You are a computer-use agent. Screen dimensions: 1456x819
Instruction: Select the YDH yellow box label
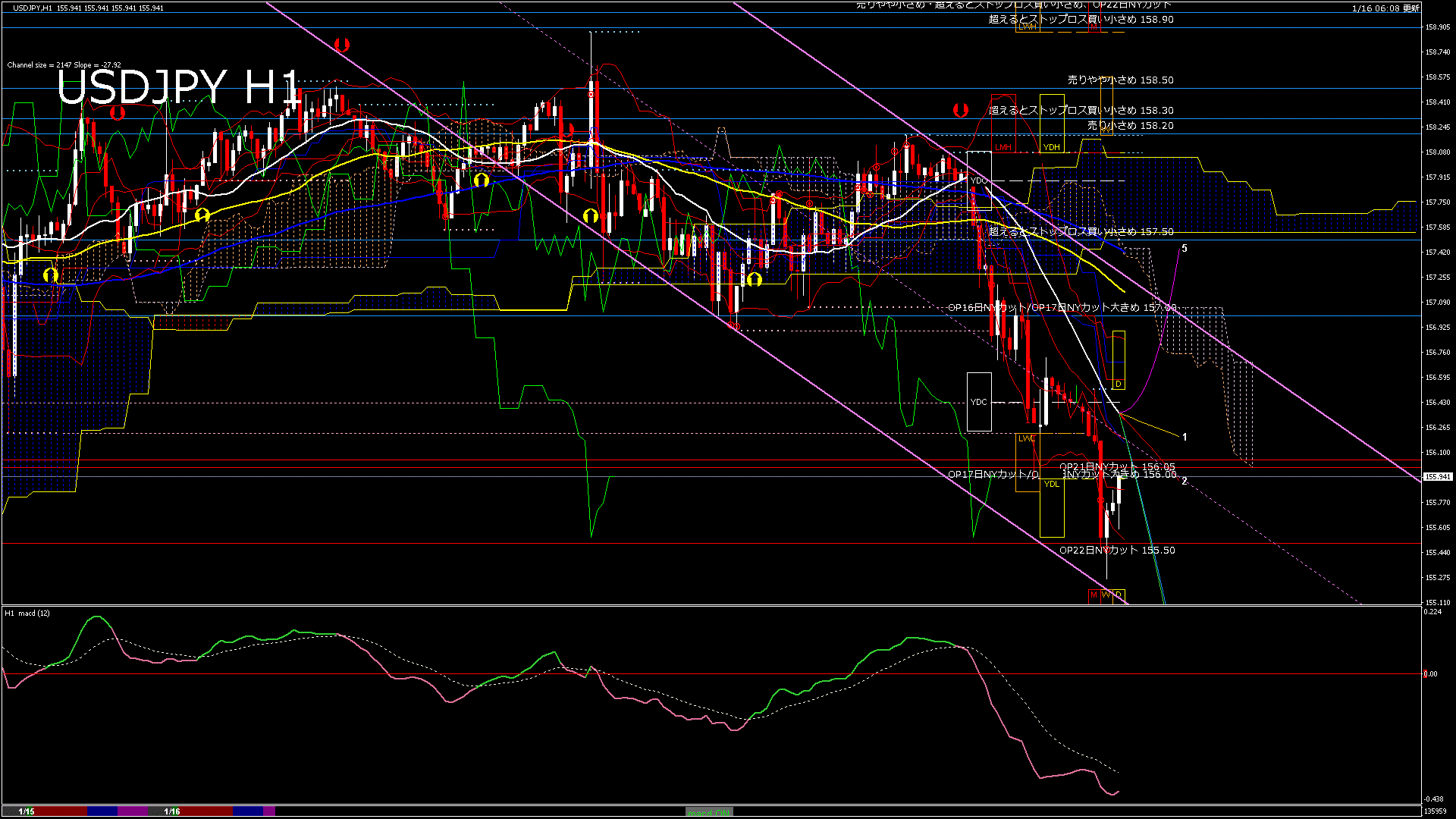click(1051, 147)
